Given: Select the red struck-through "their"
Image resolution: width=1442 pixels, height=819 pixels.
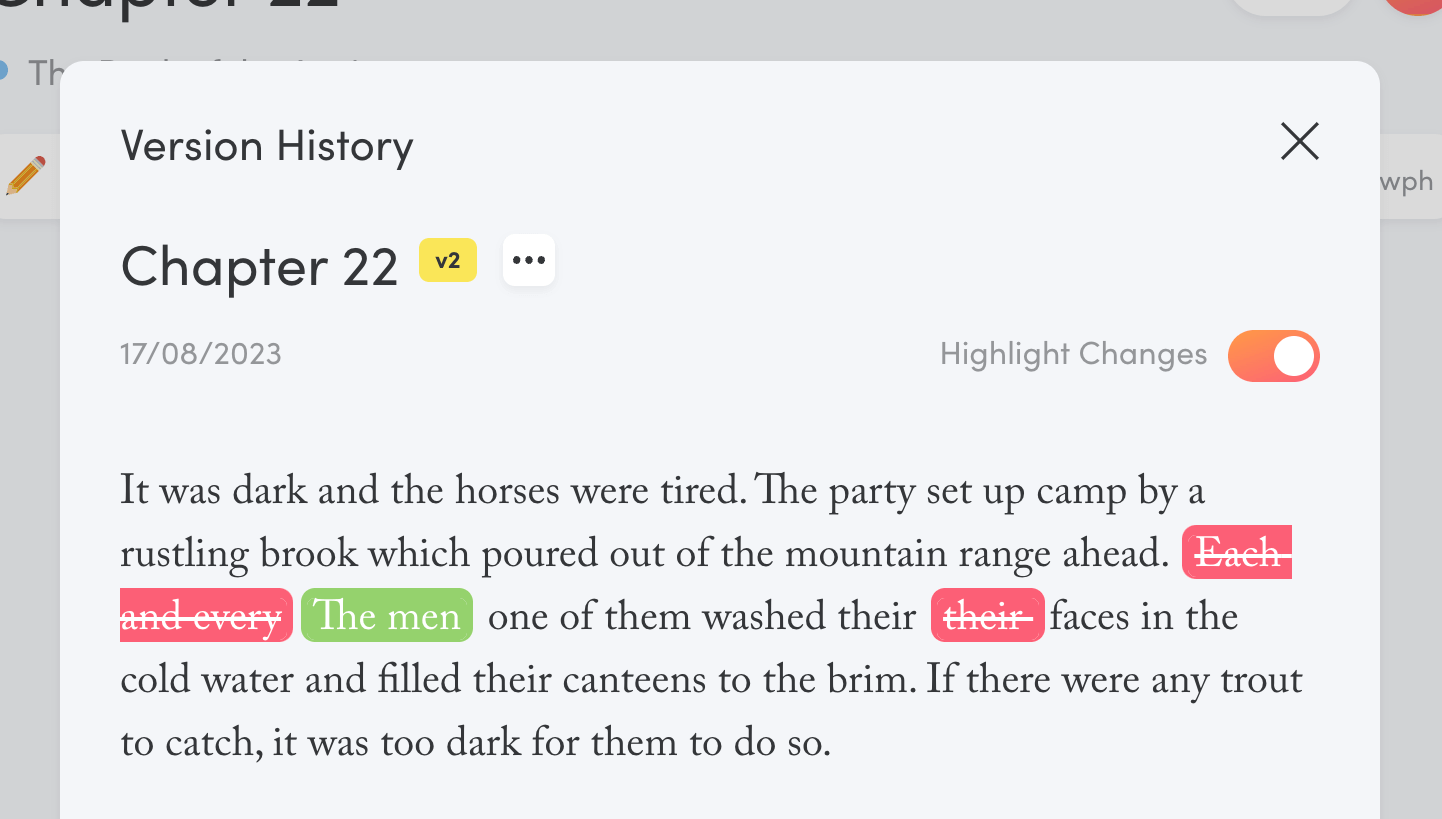Looking at the screenshot, I should [x=988, y=617].
